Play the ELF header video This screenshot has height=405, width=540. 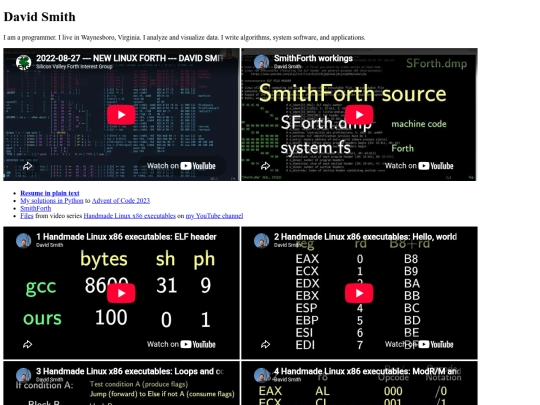(121, 293)
